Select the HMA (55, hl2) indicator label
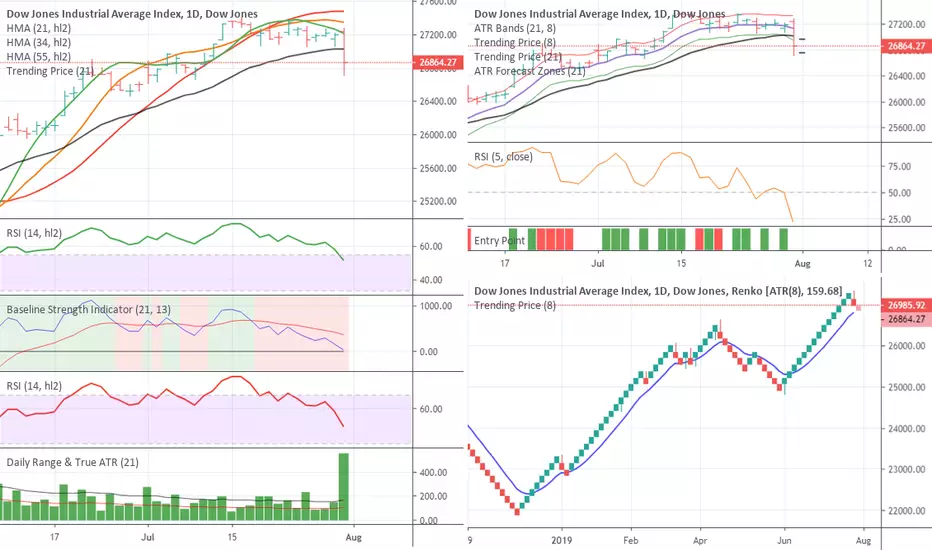This screenshot has width=932, height=550. [x=39, y=56]
